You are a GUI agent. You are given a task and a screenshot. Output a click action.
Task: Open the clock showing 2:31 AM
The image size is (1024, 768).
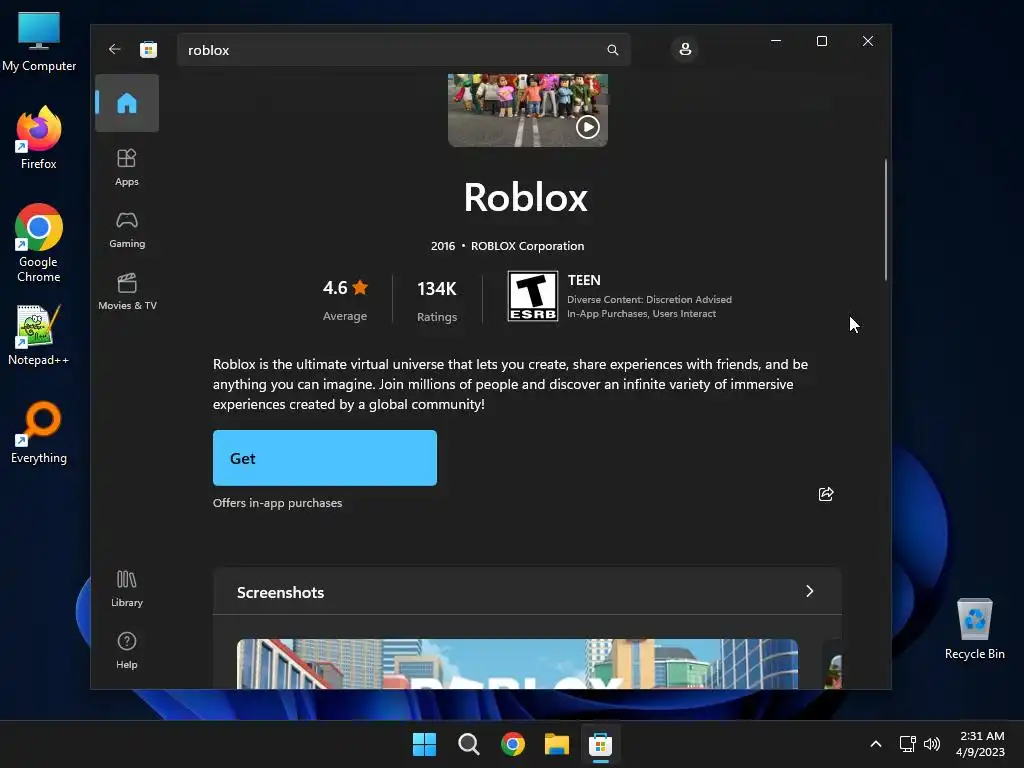click(981, 744)
